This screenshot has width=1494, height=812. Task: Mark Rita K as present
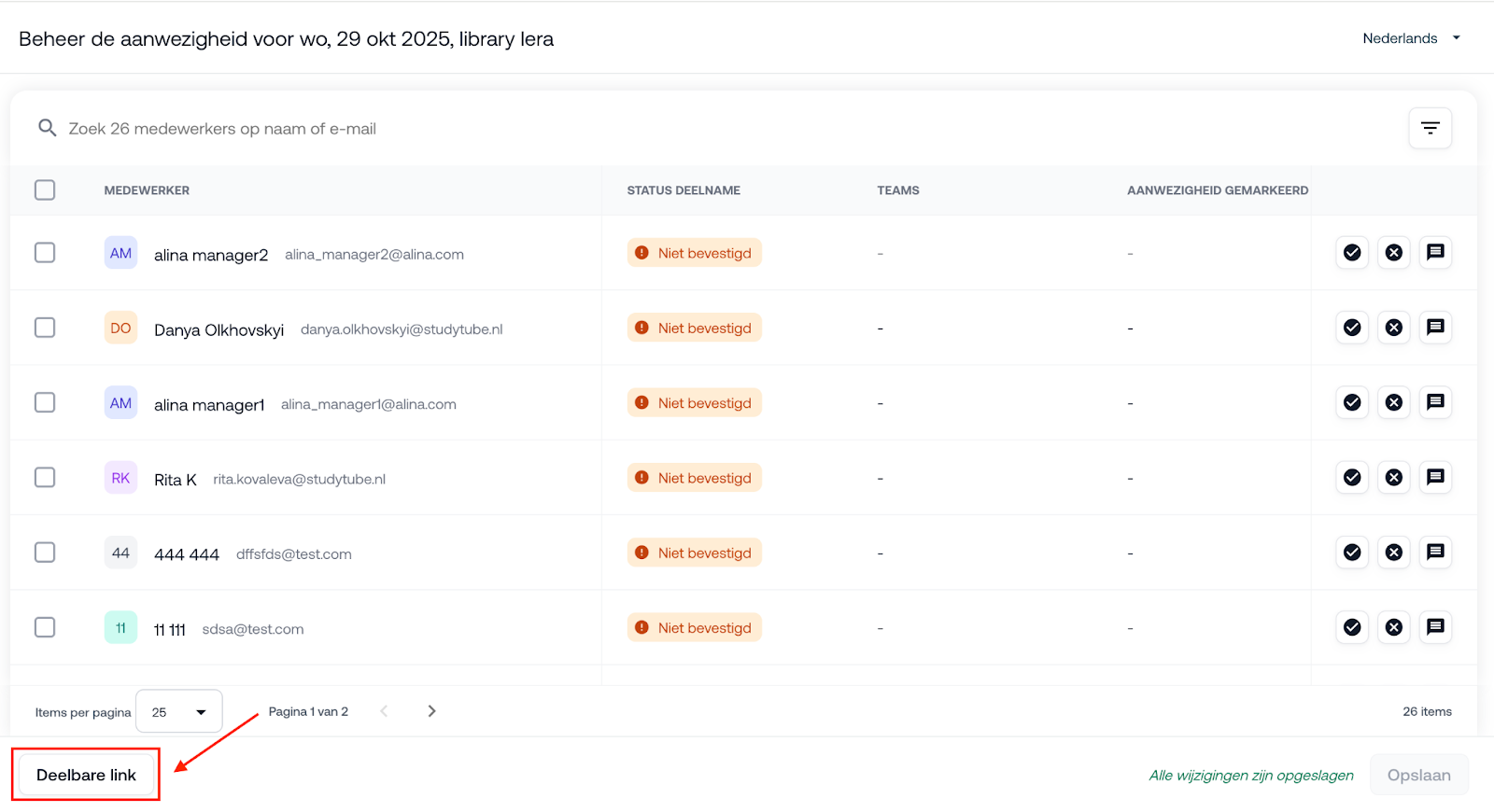[1352, 478]
